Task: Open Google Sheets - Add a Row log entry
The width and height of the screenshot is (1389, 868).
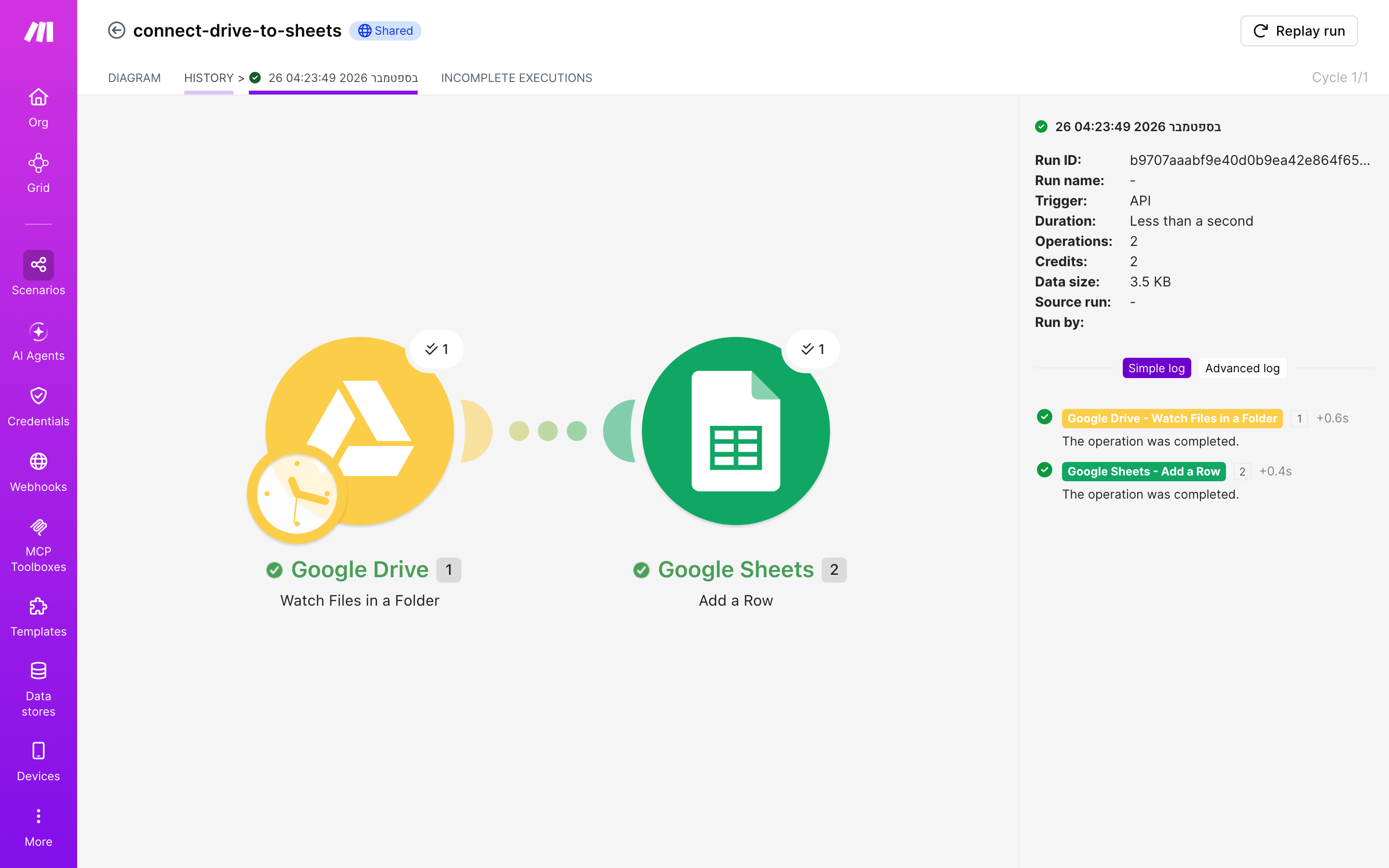Action: pos(1144,471)
